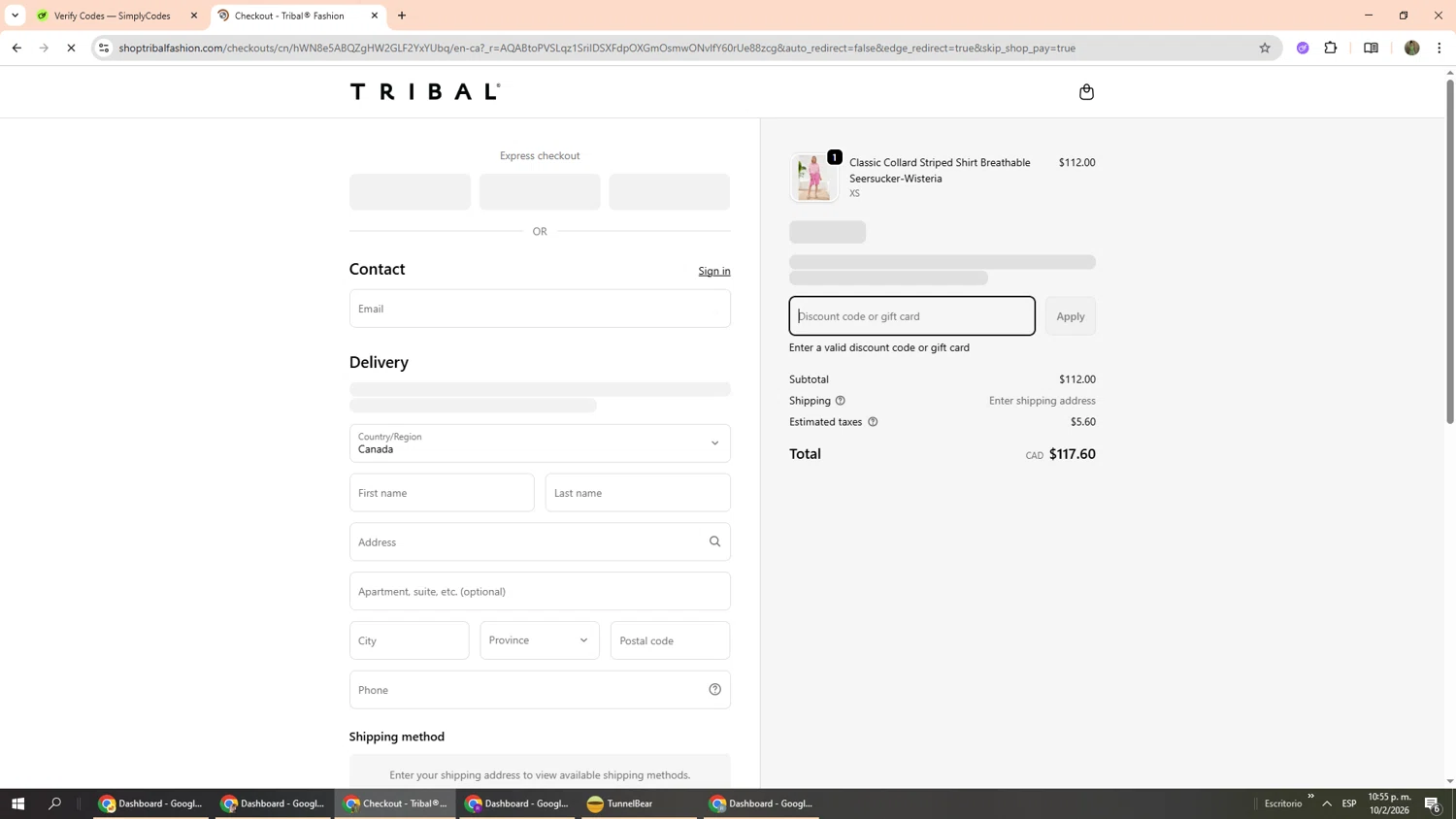
Task: Click the purple extension icon in toolbar
Action: pyautogui.click(x=1303, y=48)
